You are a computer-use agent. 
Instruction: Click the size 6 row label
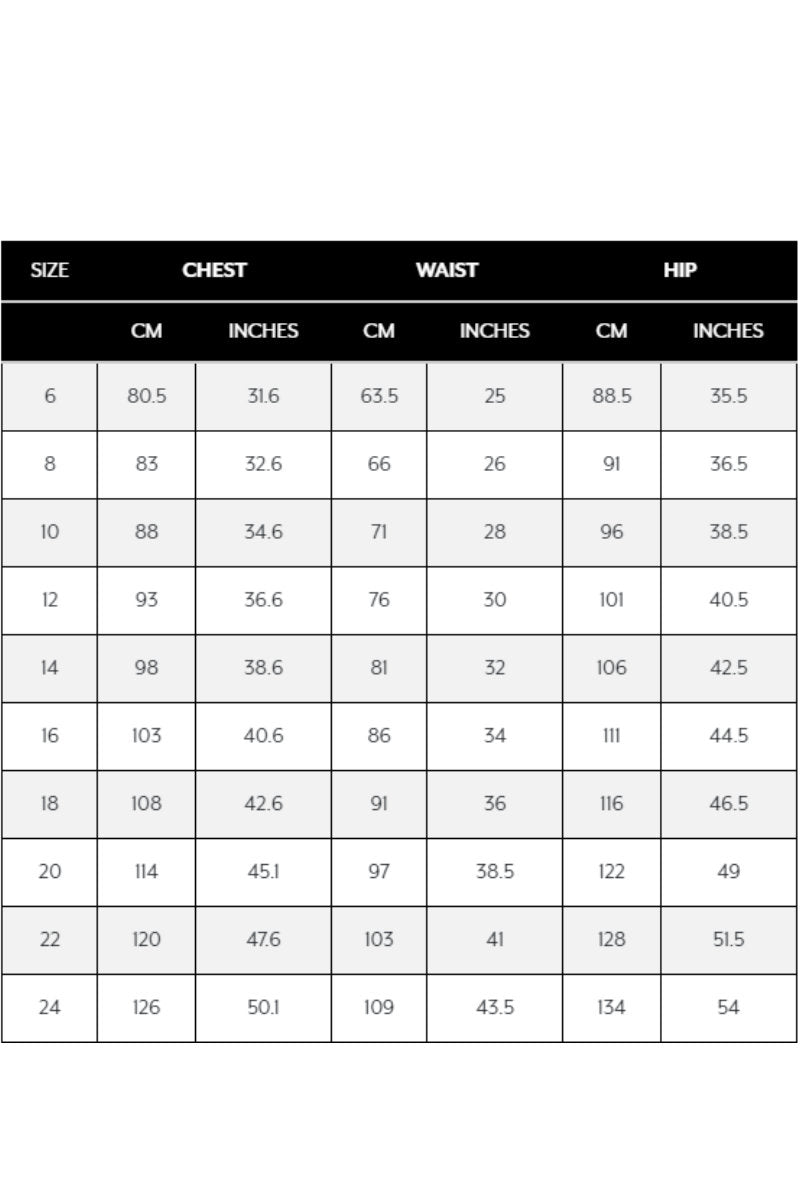49,396
